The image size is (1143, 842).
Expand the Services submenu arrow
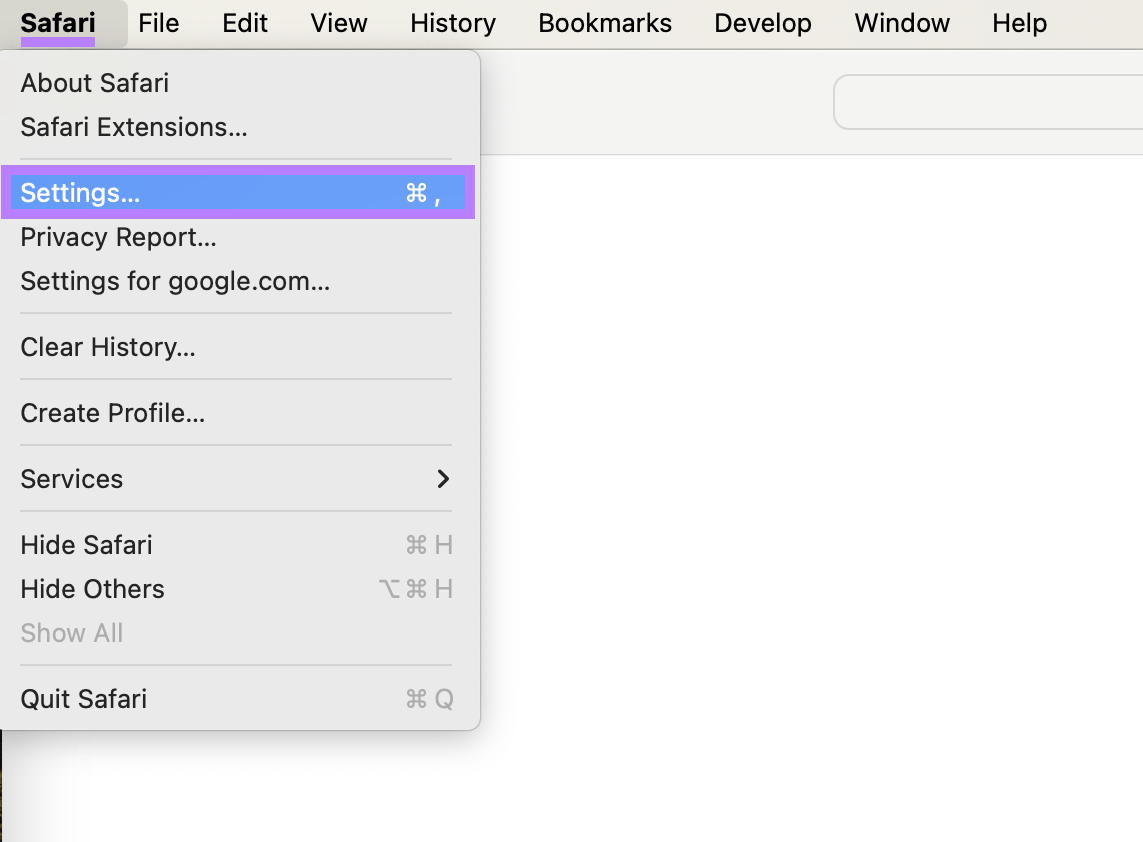443,479
